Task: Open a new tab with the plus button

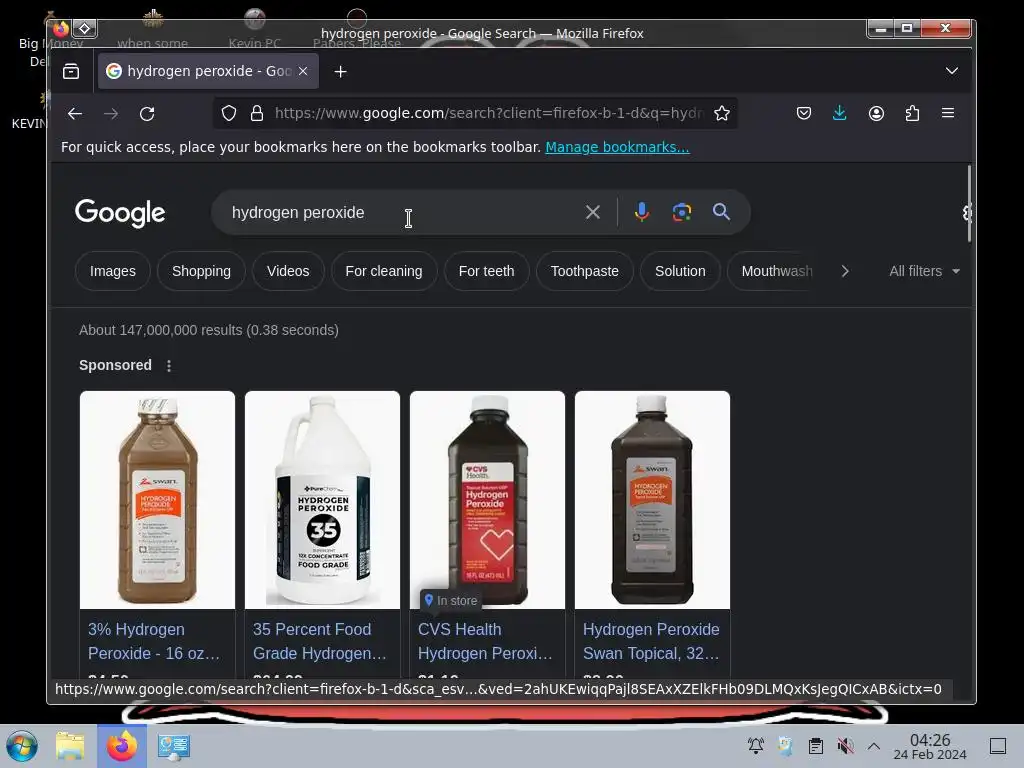Action: (x=340, y=72)
